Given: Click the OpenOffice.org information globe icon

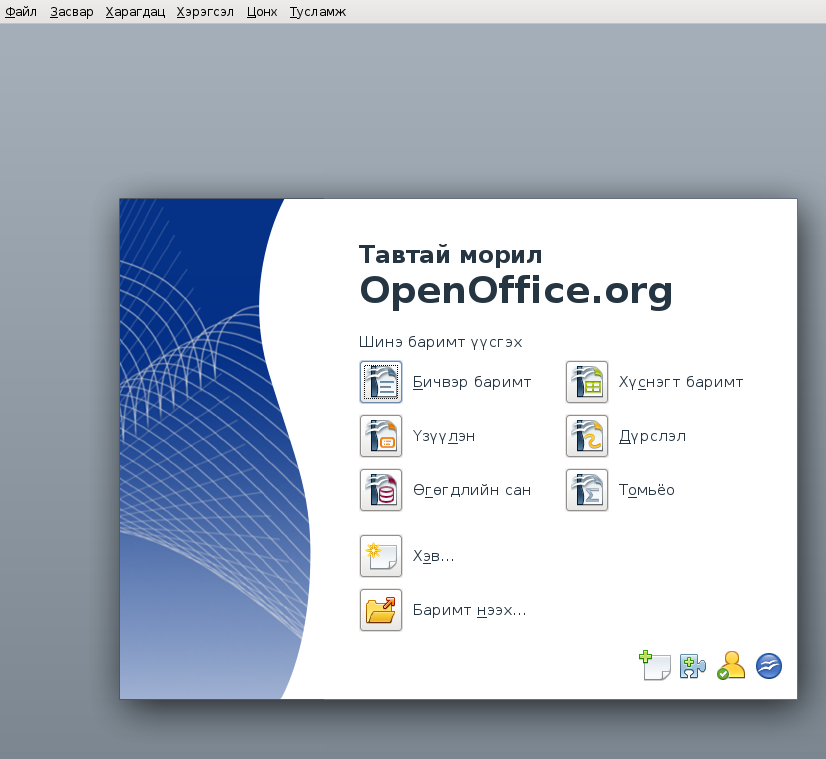Looking at the screenshot, I should [769, 666].
